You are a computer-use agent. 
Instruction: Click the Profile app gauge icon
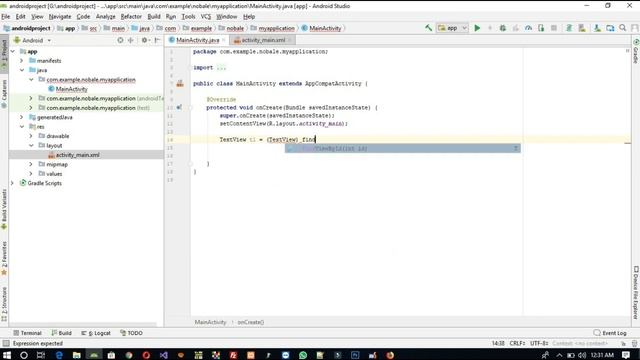(x=528, y=28)
